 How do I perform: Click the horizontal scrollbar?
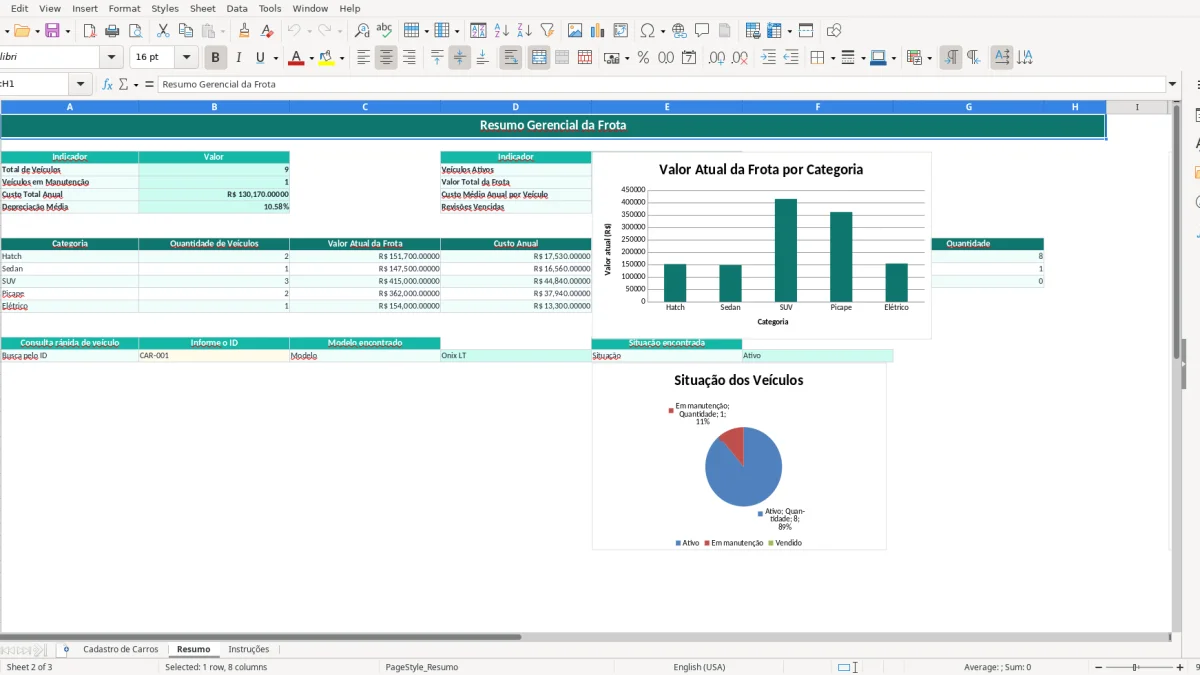pos(260,636)
